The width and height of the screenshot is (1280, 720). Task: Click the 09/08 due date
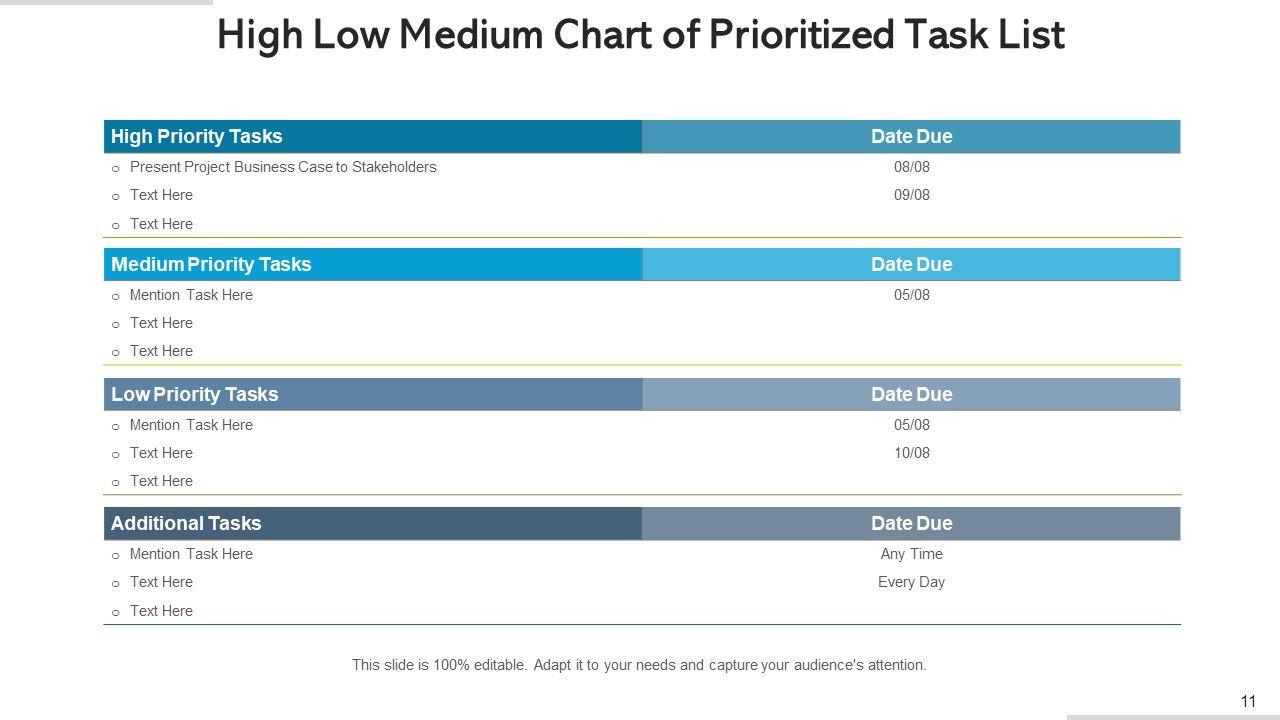click(x=911, y=195)
